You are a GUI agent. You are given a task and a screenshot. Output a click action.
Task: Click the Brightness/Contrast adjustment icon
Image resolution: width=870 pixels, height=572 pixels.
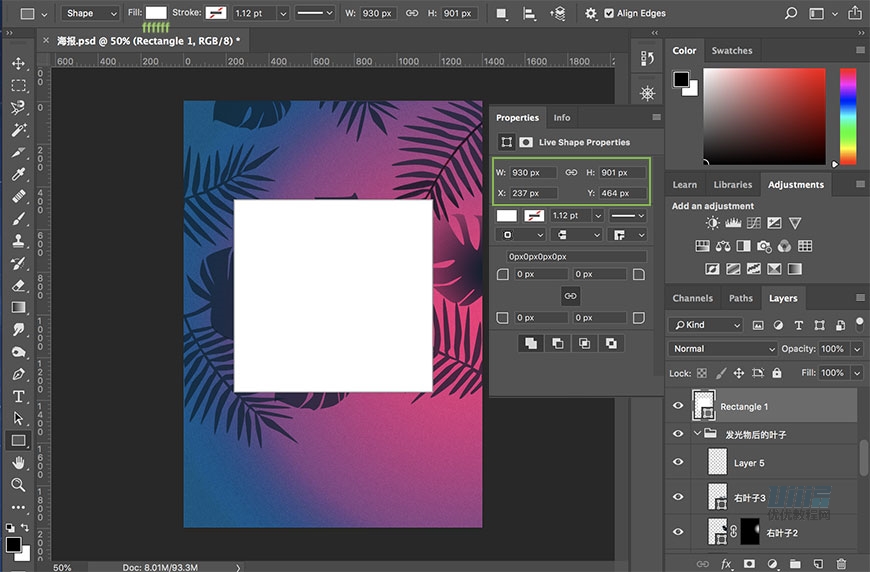click(711, 223)
